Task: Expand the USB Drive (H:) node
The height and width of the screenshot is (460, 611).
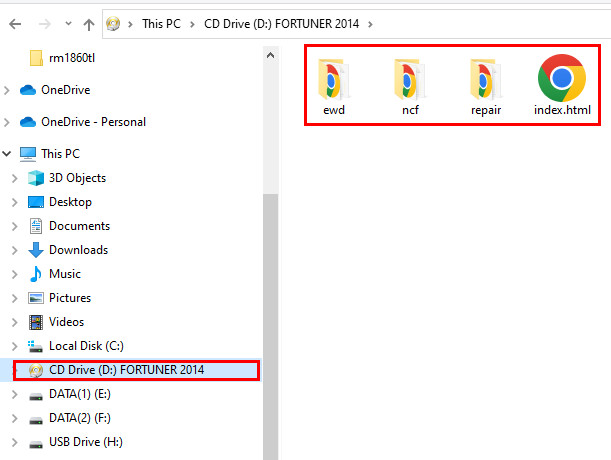Action: click(15, 442)
